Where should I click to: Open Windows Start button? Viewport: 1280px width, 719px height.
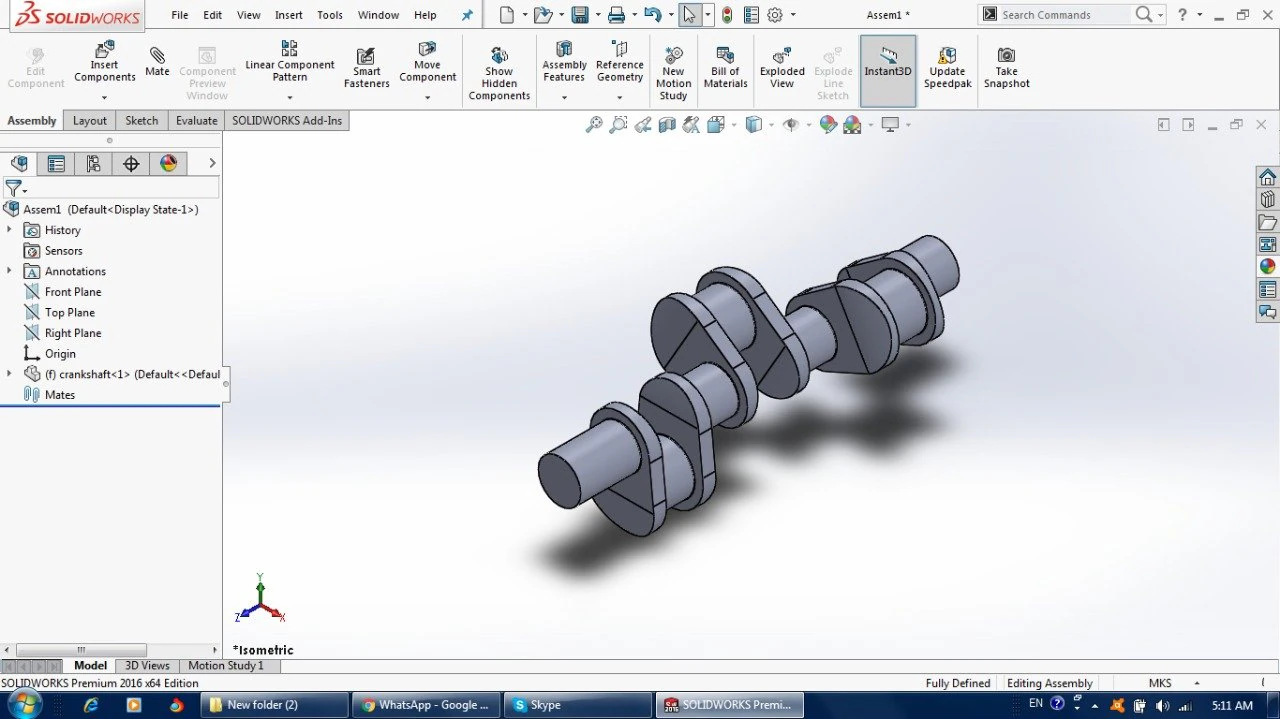point(23,704)
